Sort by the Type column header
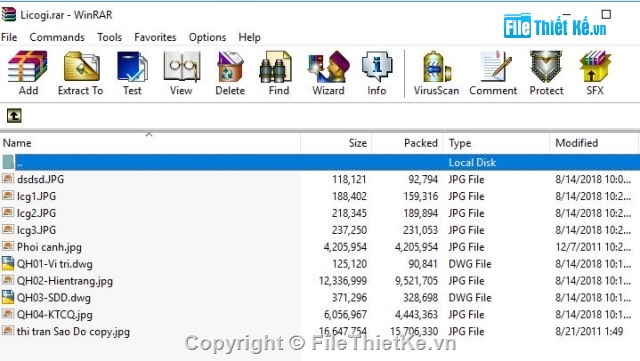 [x=496, y=143]
